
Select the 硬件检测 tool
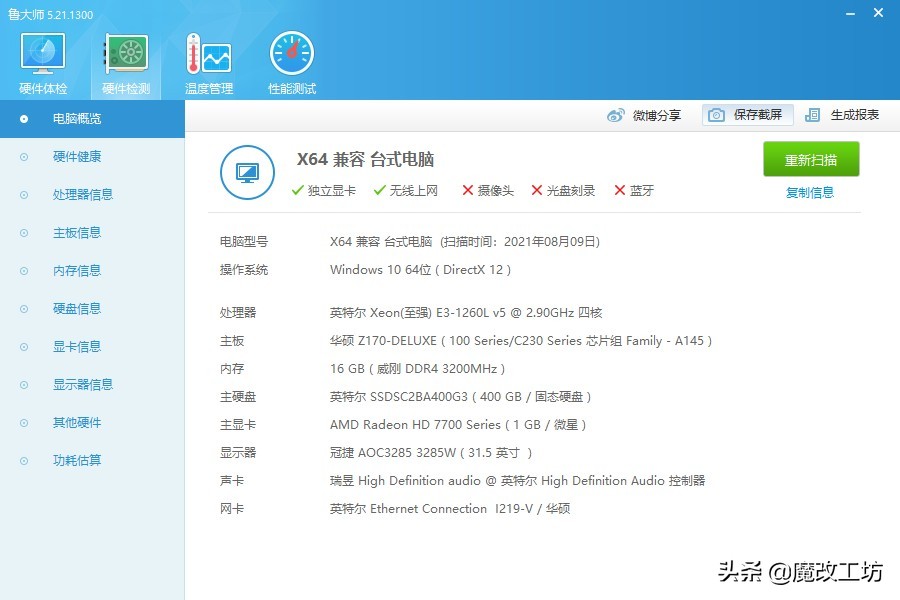coord(124,60)
